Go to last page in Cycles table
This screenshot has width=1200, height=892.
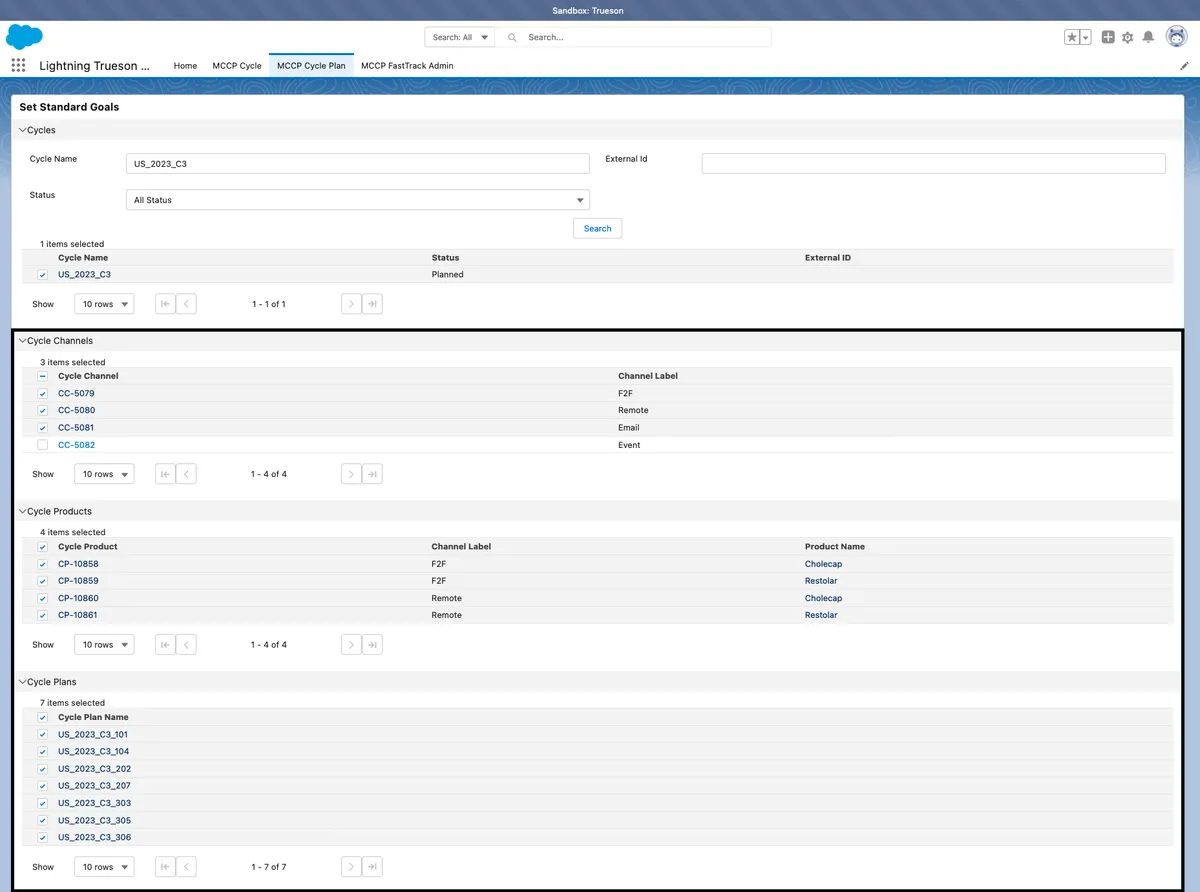coord(372,303)
